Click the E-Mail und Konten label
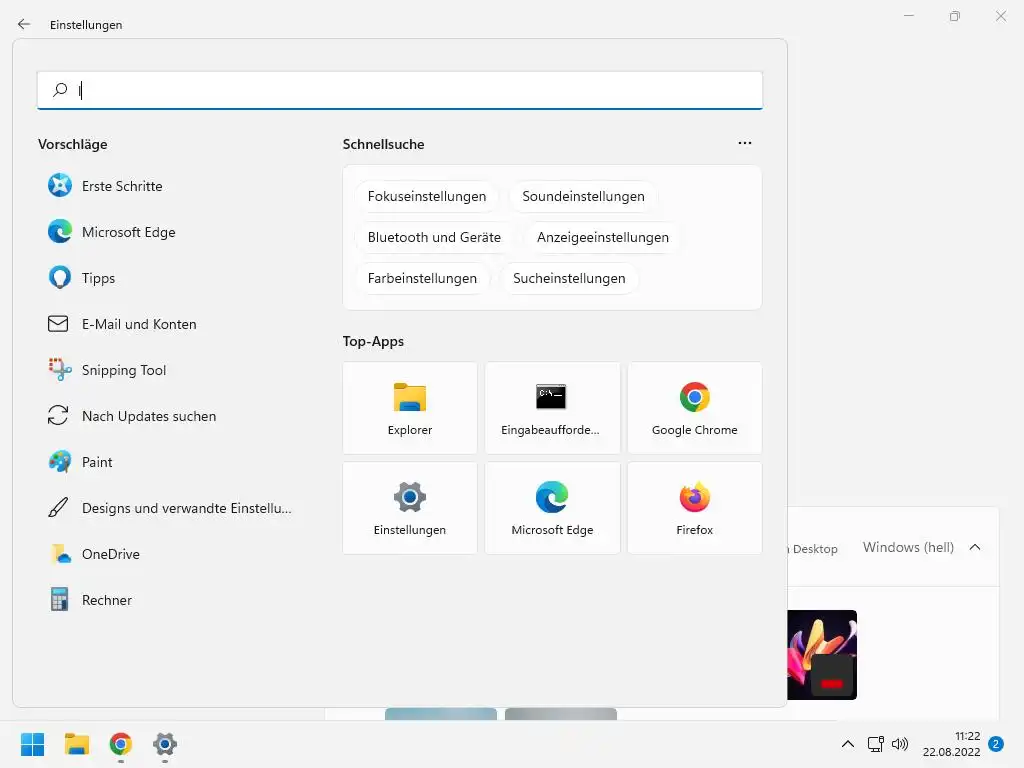Viewport: 1024px width, 768px height. [x=139, y=324]
